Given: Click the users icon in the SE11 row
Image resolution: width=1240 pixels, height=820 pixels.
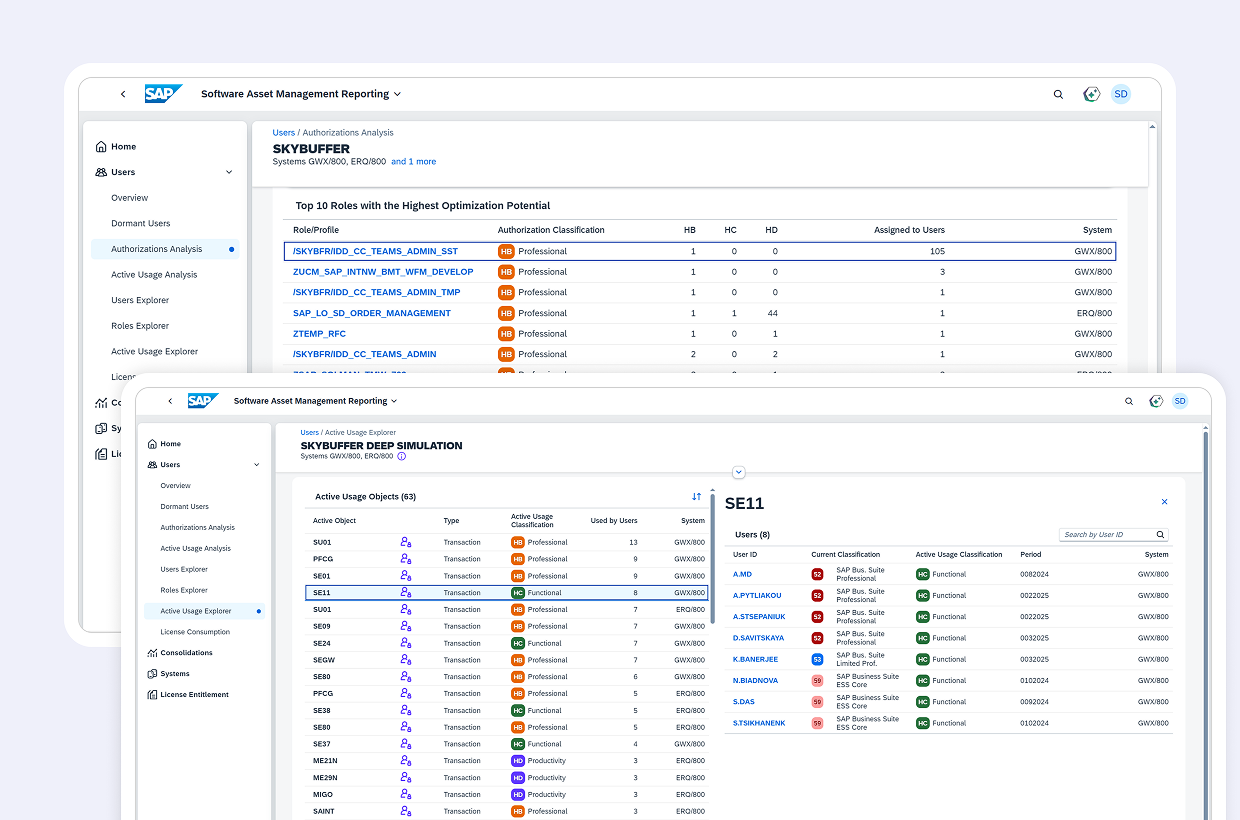Looking at the screenshot, I should (406, 593).
